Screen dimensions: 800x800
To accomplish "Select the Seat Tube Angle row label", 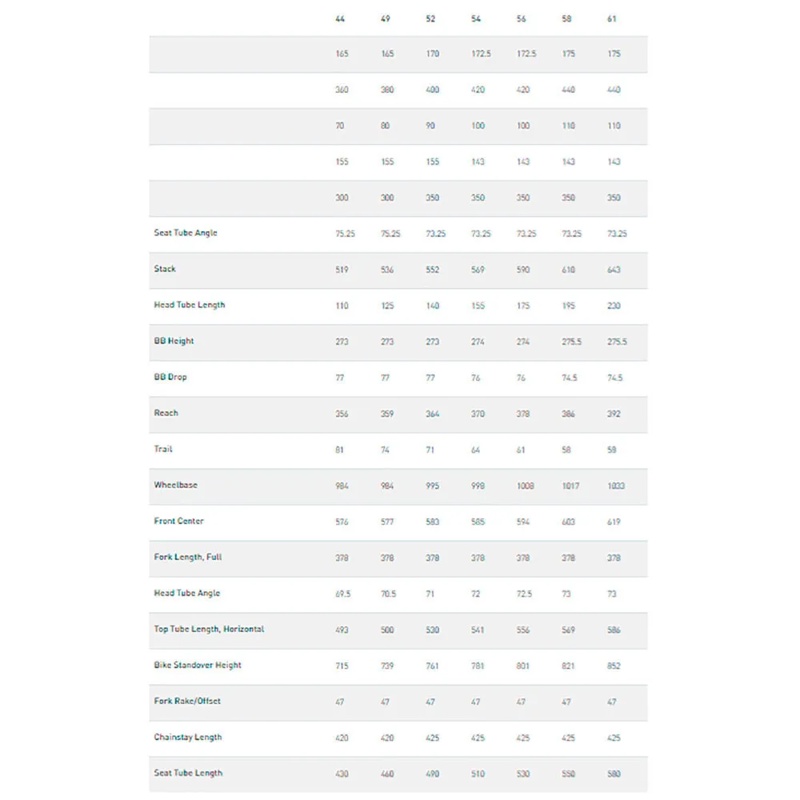I will click(186, 233).
